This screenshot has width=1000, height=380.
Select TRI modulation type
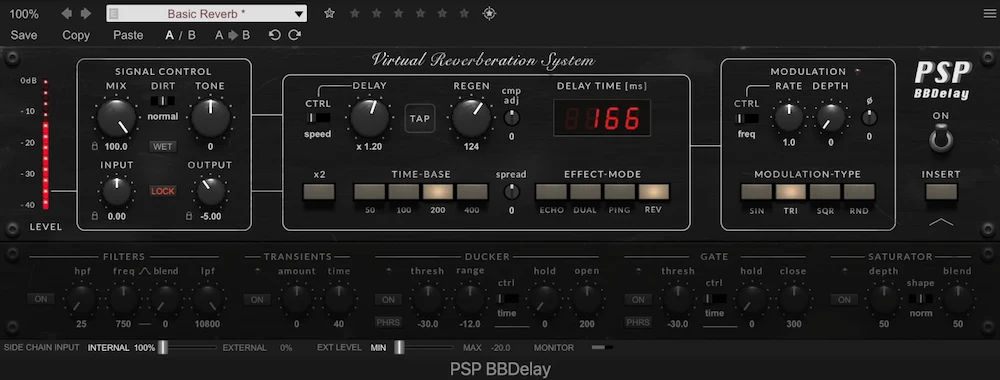pos(791,192)
